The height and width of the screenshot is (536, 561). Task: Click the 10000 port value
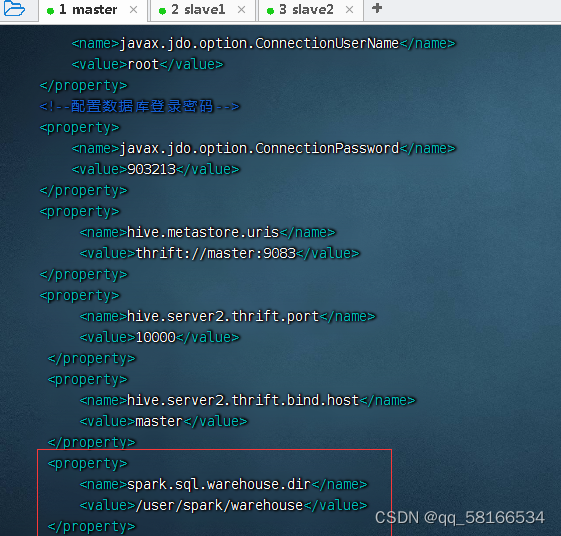(x=156, y=337)
